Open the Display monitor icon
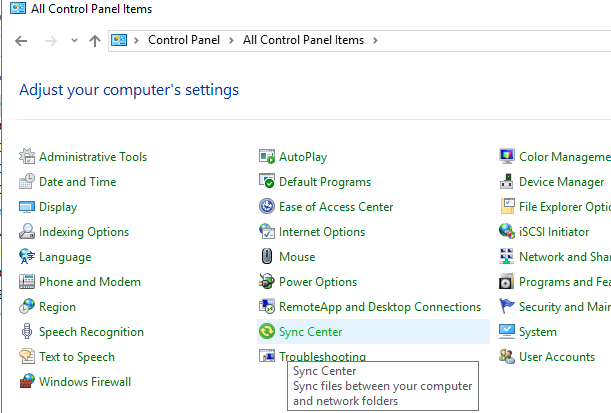Screen dimensions: 611x413 pos(27,206)
